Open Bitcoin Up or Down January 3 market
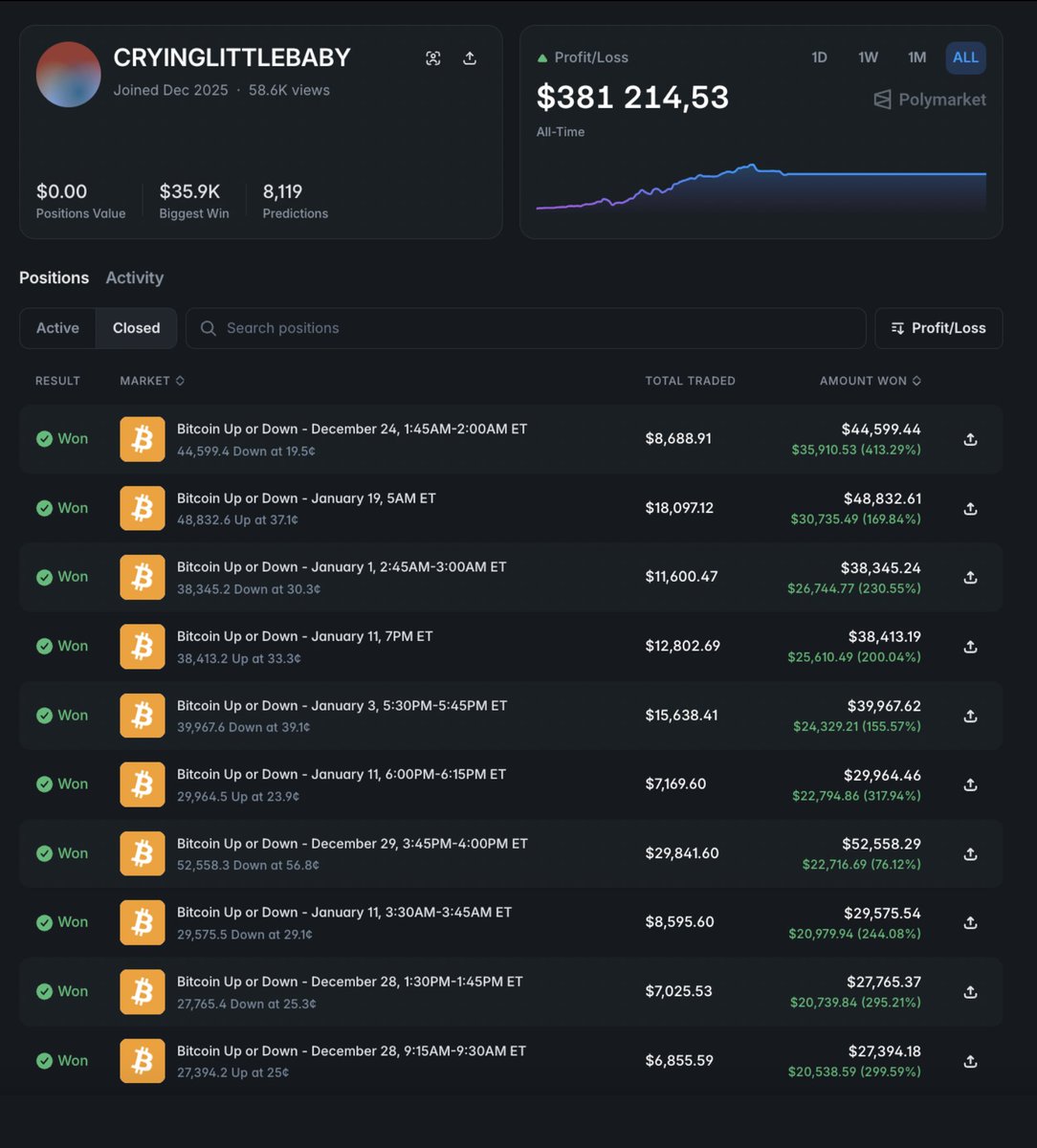1037x1148 pixels. [x=342, y=705]
